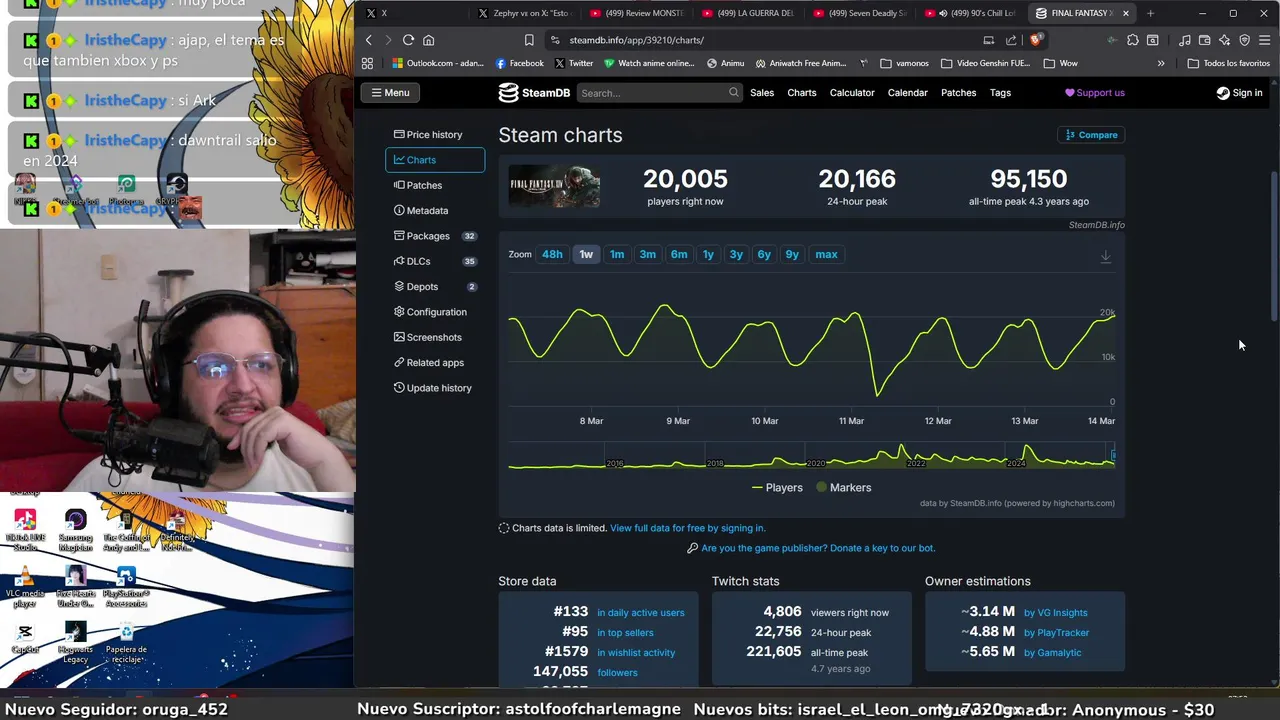The width and height of the screenshot is (1280, 720).
Task: Open Hogwarts Legacy desktop shortcut
Action: click(76, 643)
